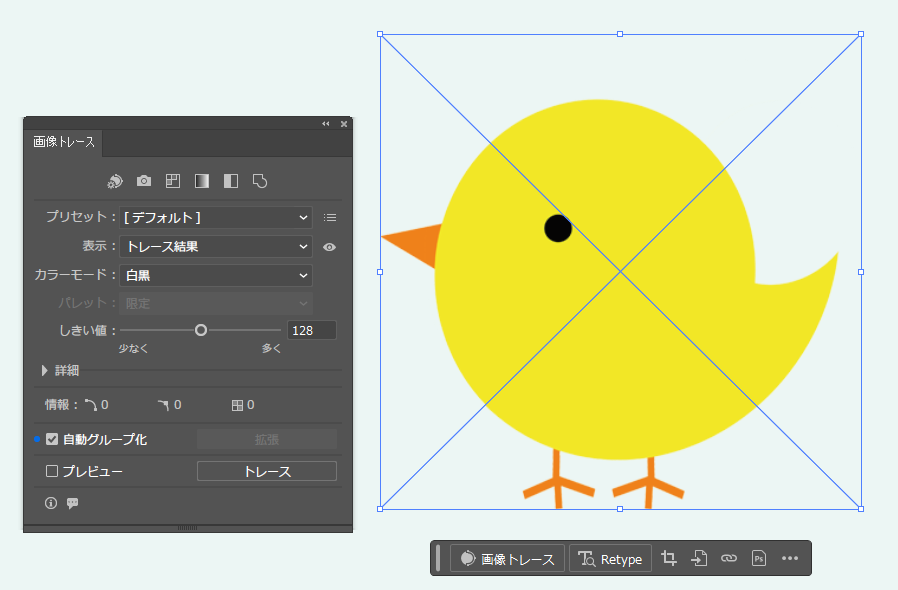Click the embed image icon
The image size is (898, 590).
click(x=699, y=558)
